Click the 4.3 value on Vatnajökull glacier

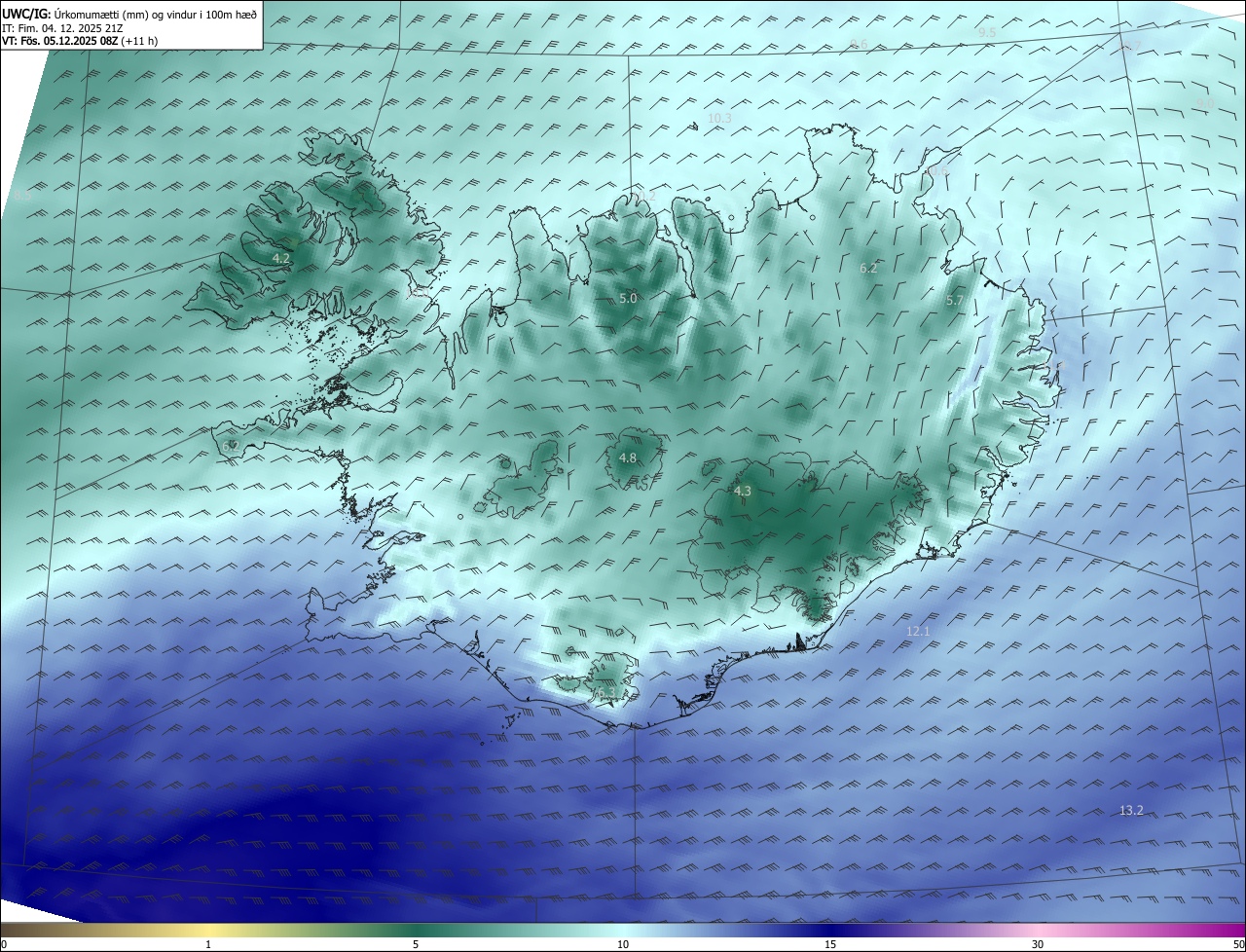tap(743, 492)
